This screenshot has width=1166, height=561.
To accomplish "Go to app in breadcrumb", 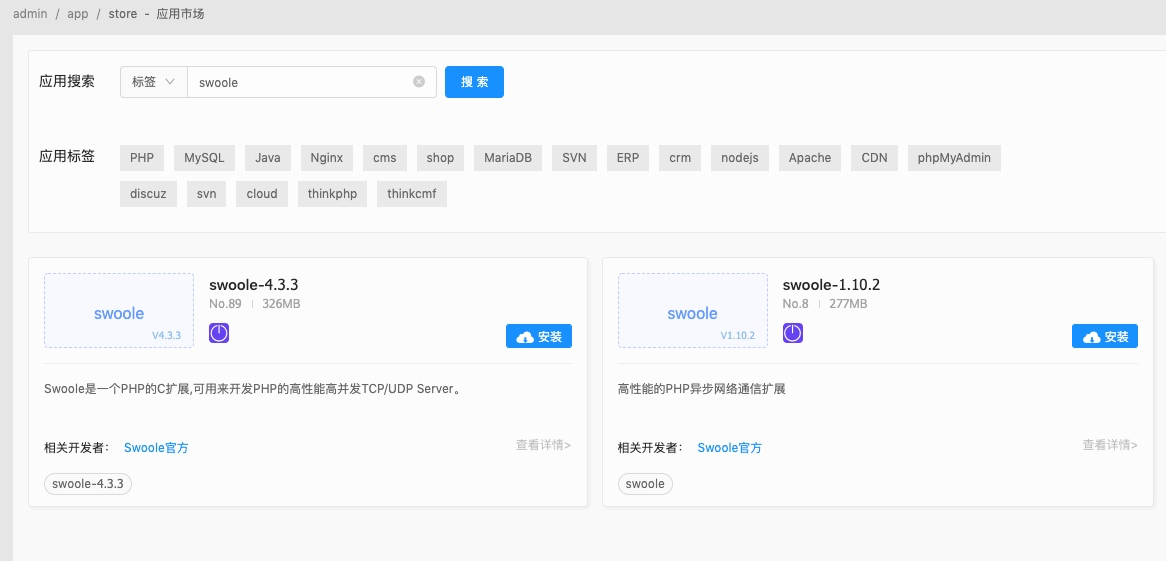I will point(77,13).
